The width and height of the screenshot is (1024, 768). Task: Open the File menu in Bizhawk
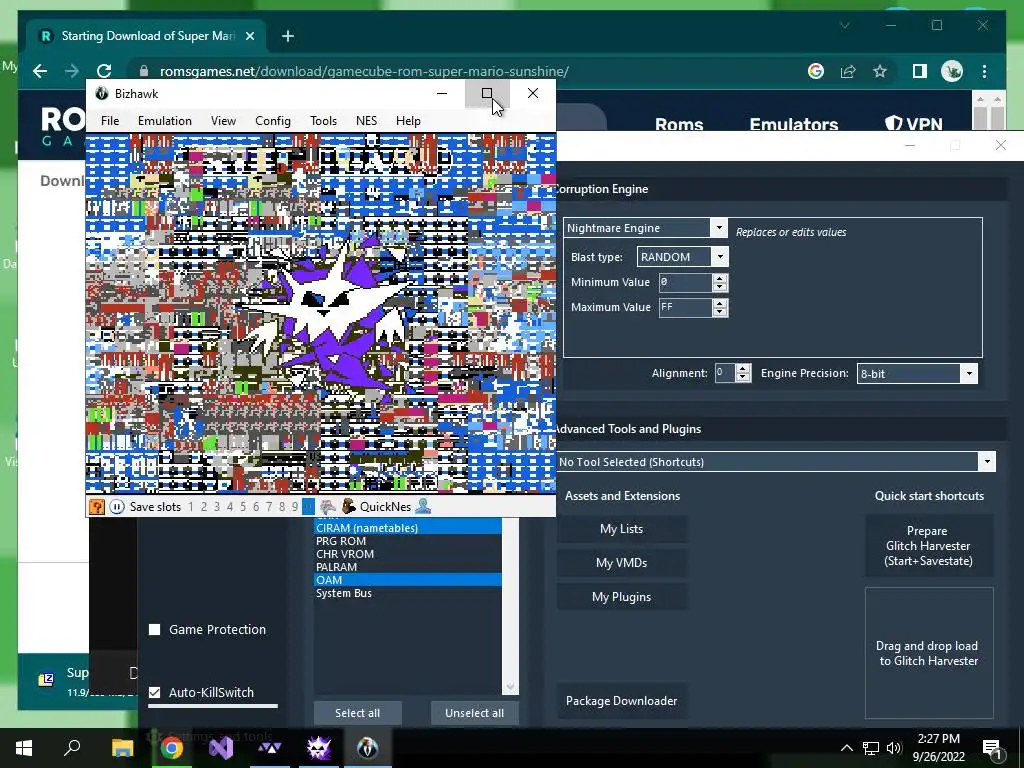click(x=110, y=121)
